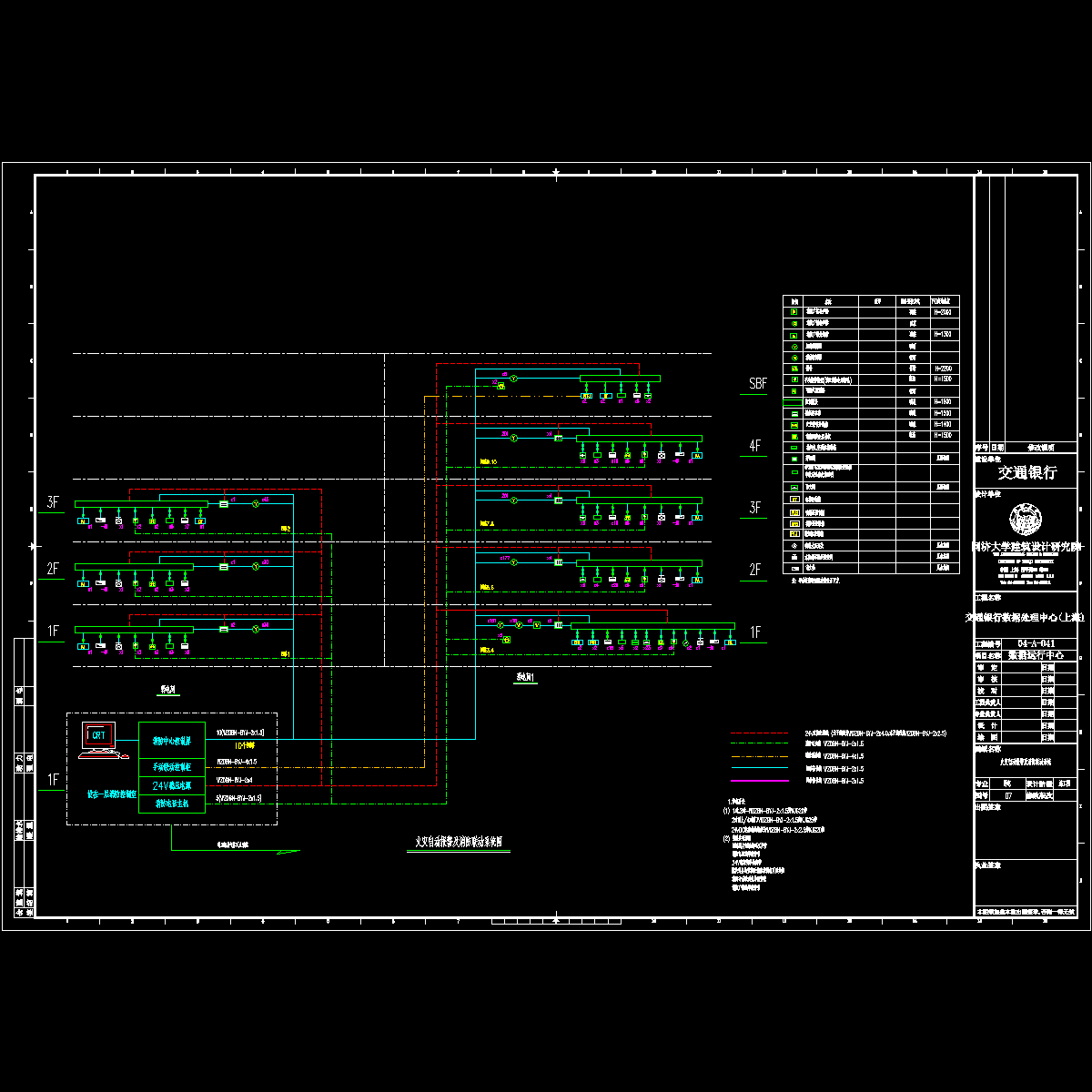1092x1092 pixels.
Task: Click the 1F label right of bottom bus
Action: [x=754, y=632]
